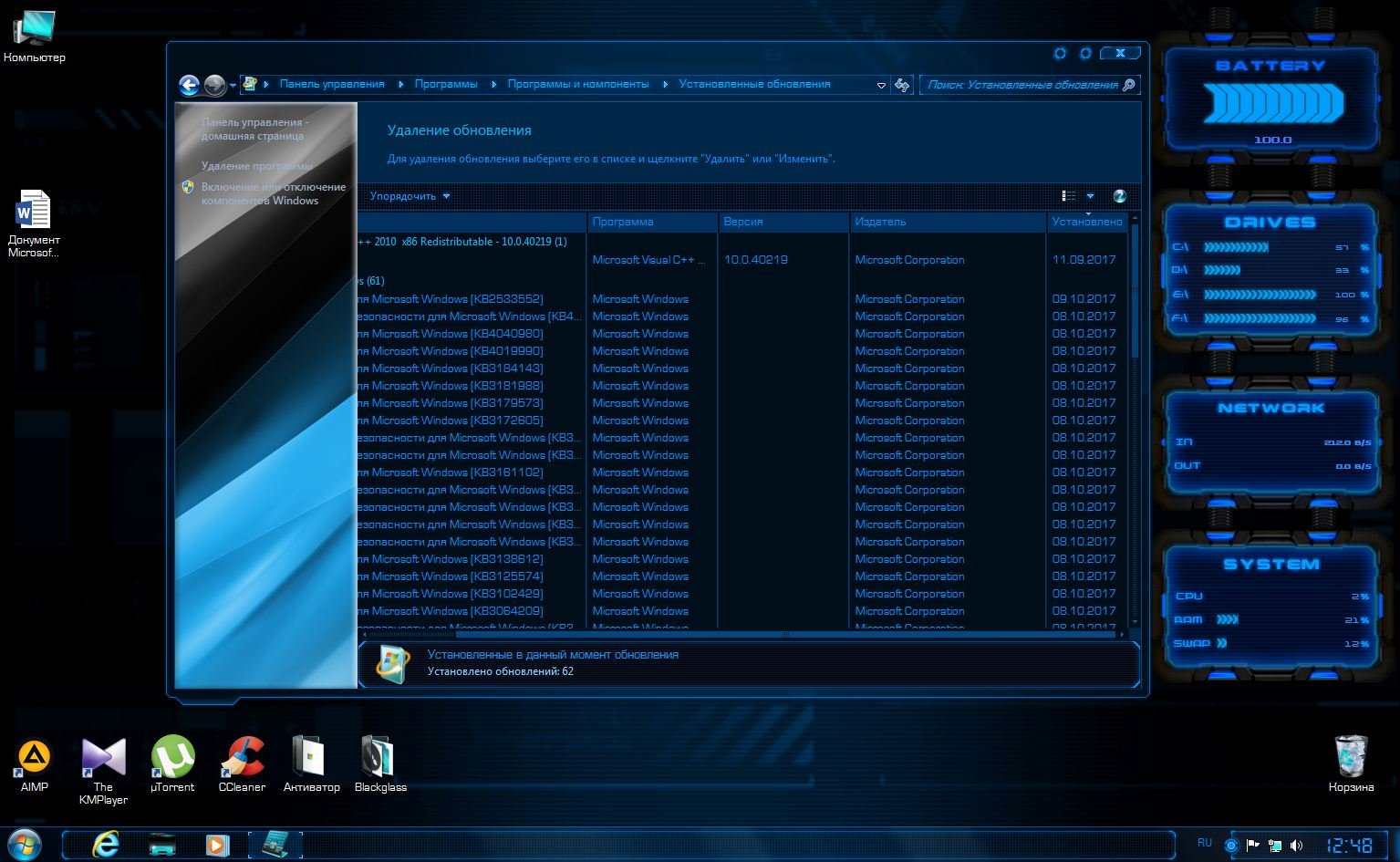The image size is (1400, 862).
Task: Select the KB3064209 update row
Action: pyautogui.click(x=743, y=611)
